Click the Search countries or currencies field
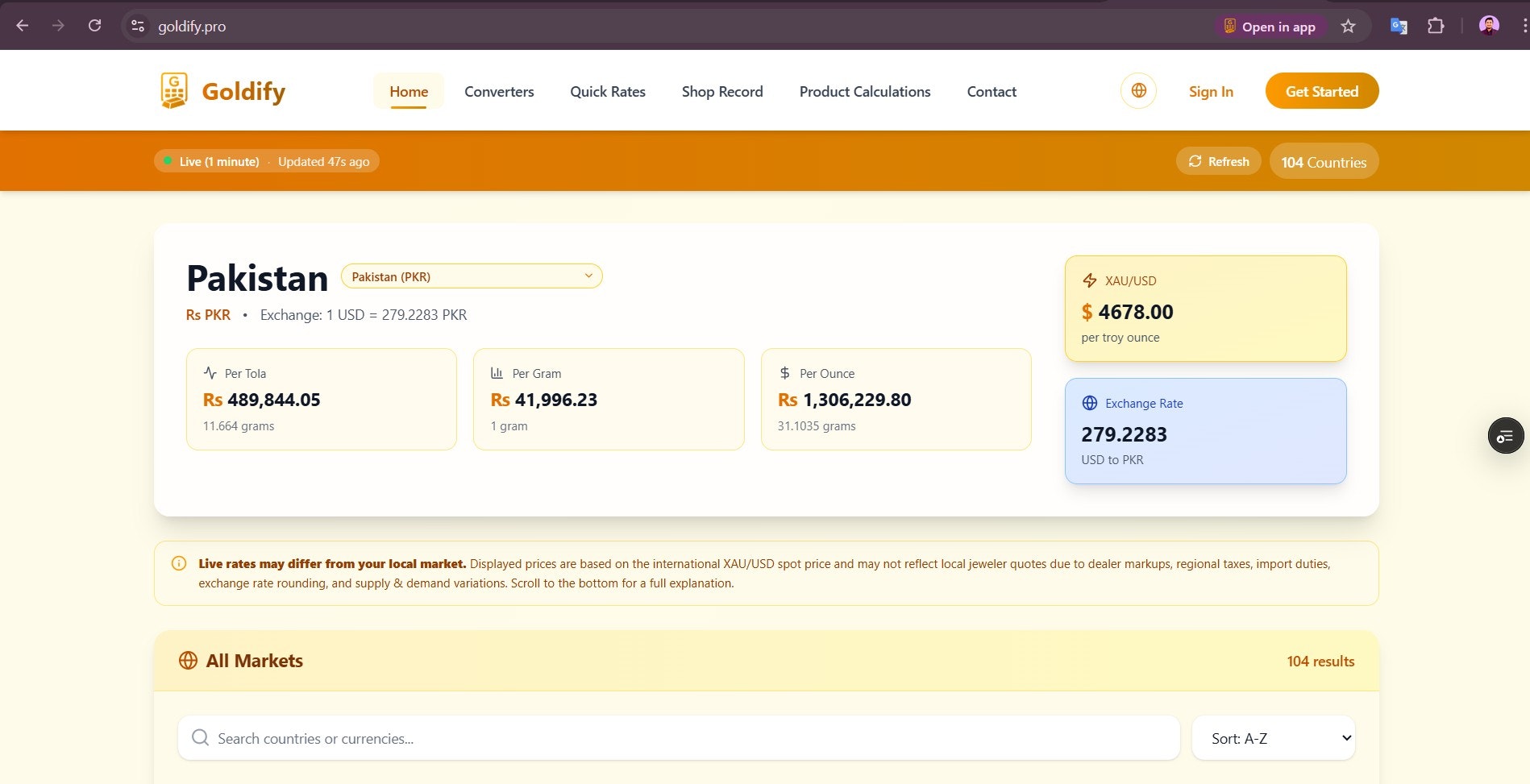The width and height of the screenshot is (1530, 784). [679, 738]
